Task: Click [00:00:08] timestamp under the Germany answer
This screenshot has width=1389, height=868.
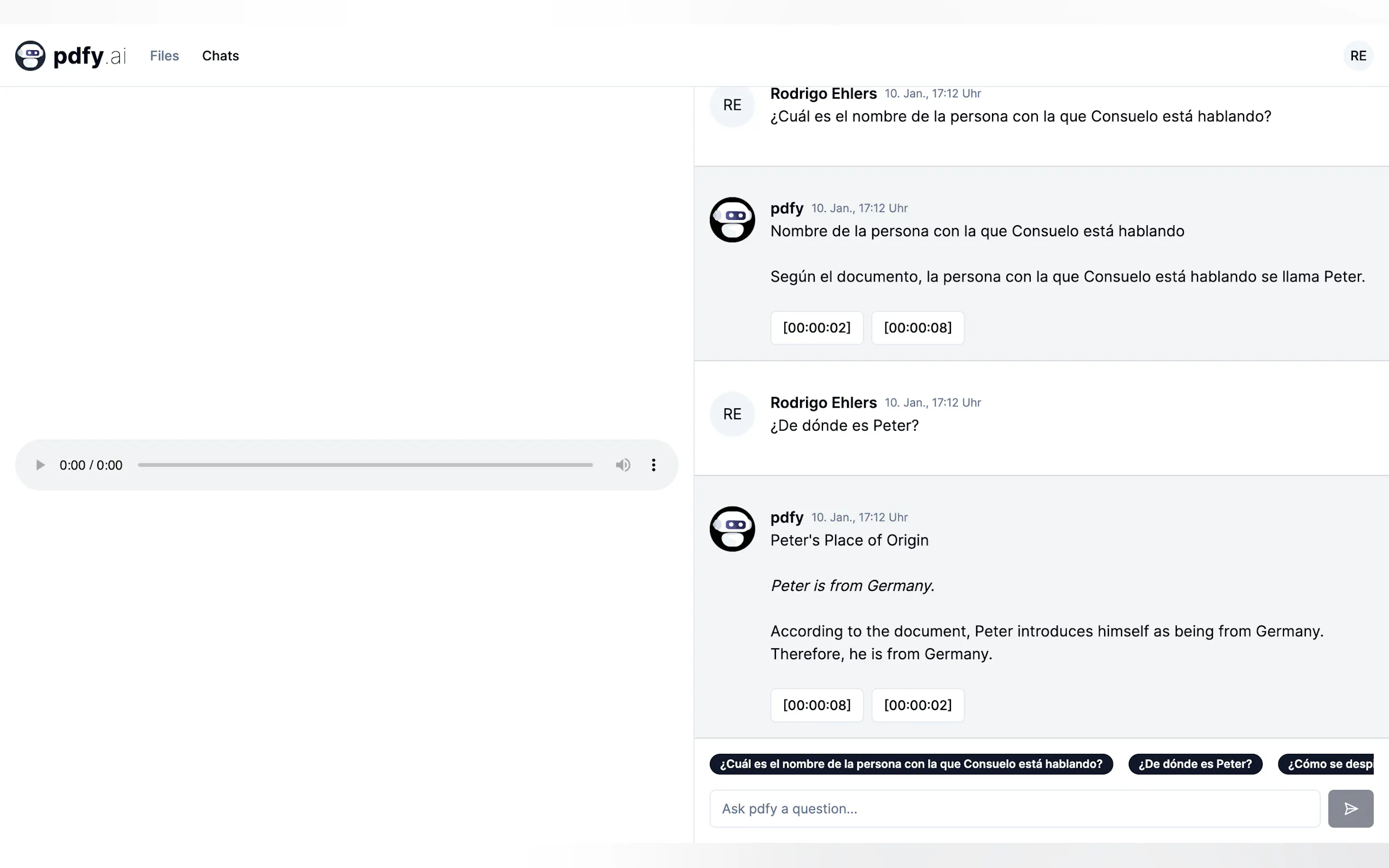Action: (816, 705)
